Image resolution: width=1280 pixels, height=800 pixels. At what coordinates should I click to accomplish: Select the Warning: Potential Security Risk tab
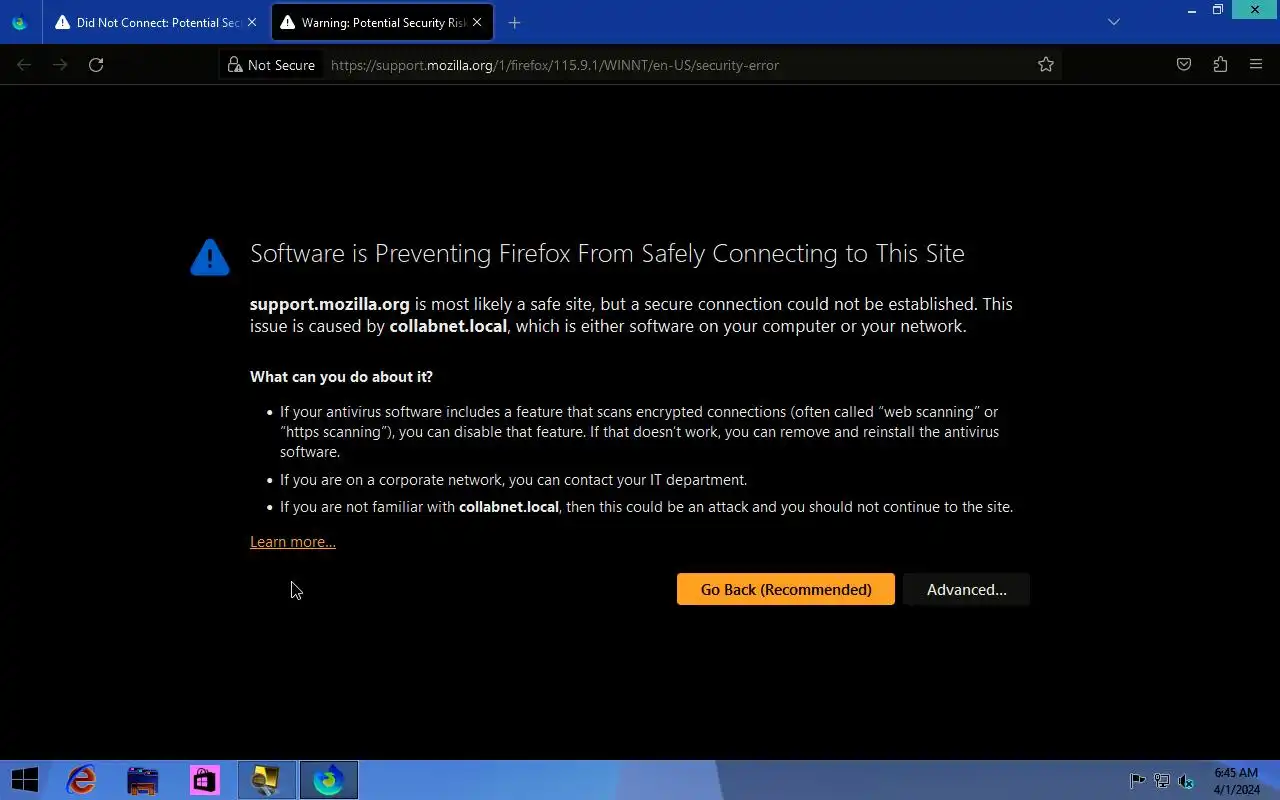[375, 22]
